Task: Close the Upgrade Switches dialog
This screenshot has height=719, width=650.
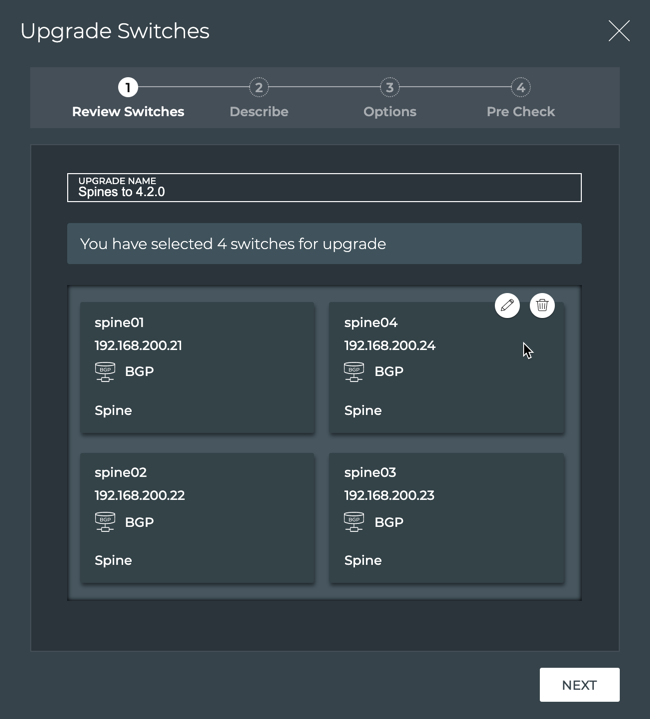Action: (619, 31)
